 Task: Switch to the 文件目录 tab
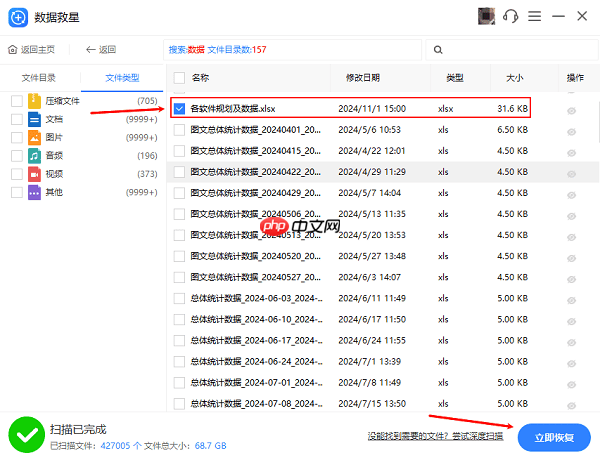pyautogui.click(x=39, y=78)
